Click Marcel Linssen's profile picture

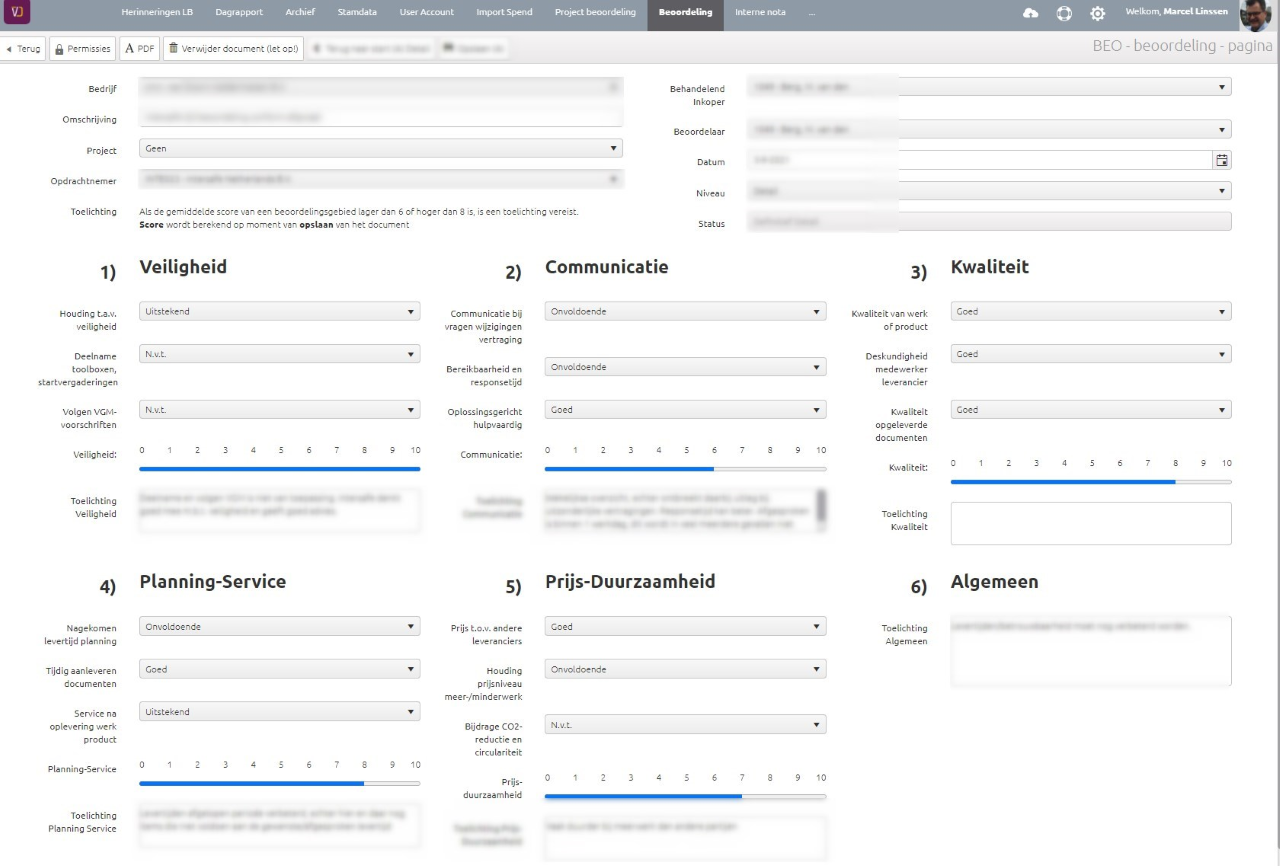point(1255,15)
